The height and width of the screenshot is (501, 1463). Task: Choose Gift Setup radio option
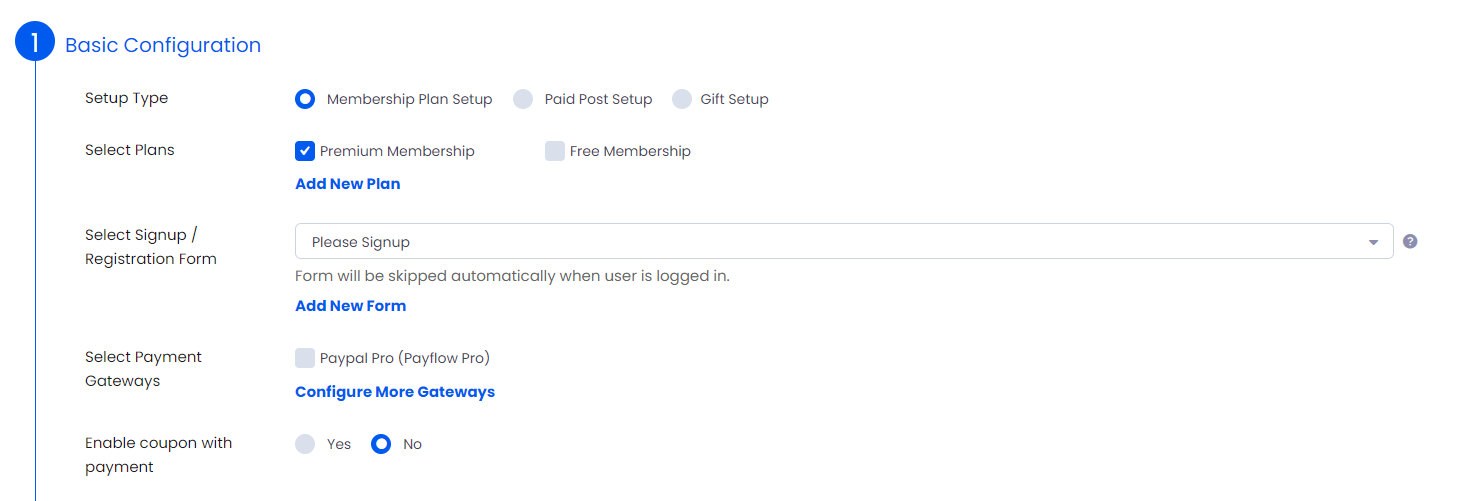pos(682,99)
